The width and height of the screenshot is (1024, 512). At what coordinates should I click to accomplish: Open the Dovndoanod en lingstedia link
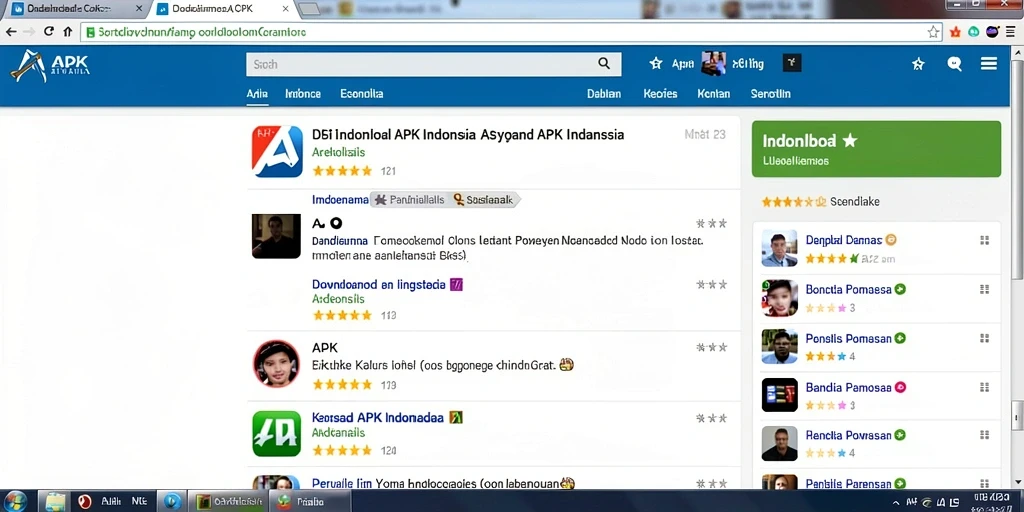[x=379, y=285]
